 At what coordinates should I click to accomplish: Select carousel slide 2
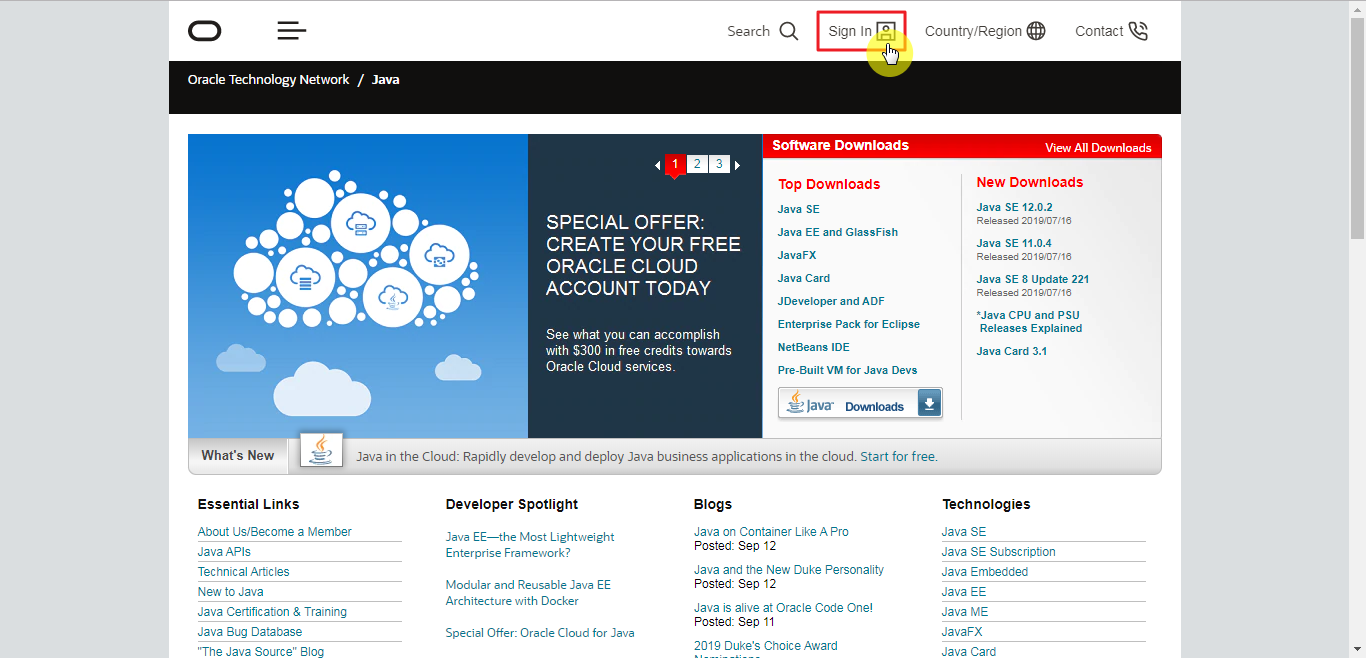pos(697,164)
